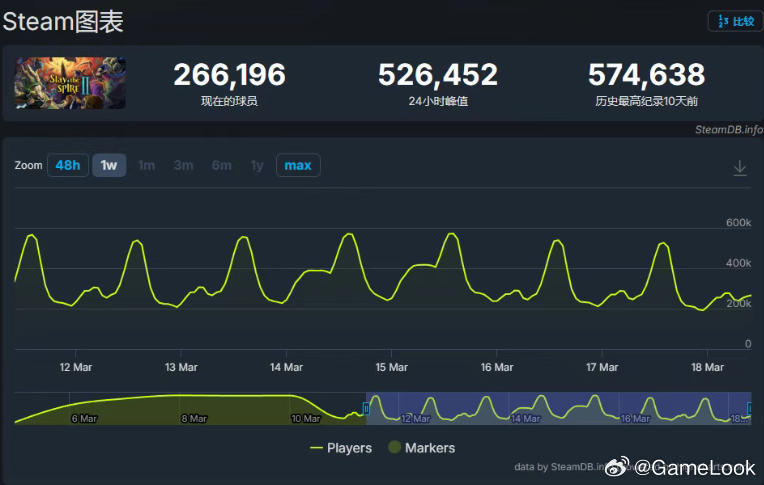Grab the left navigator range handle
Image resolution: width=764 pixels, height=485 pixels.
366,408
